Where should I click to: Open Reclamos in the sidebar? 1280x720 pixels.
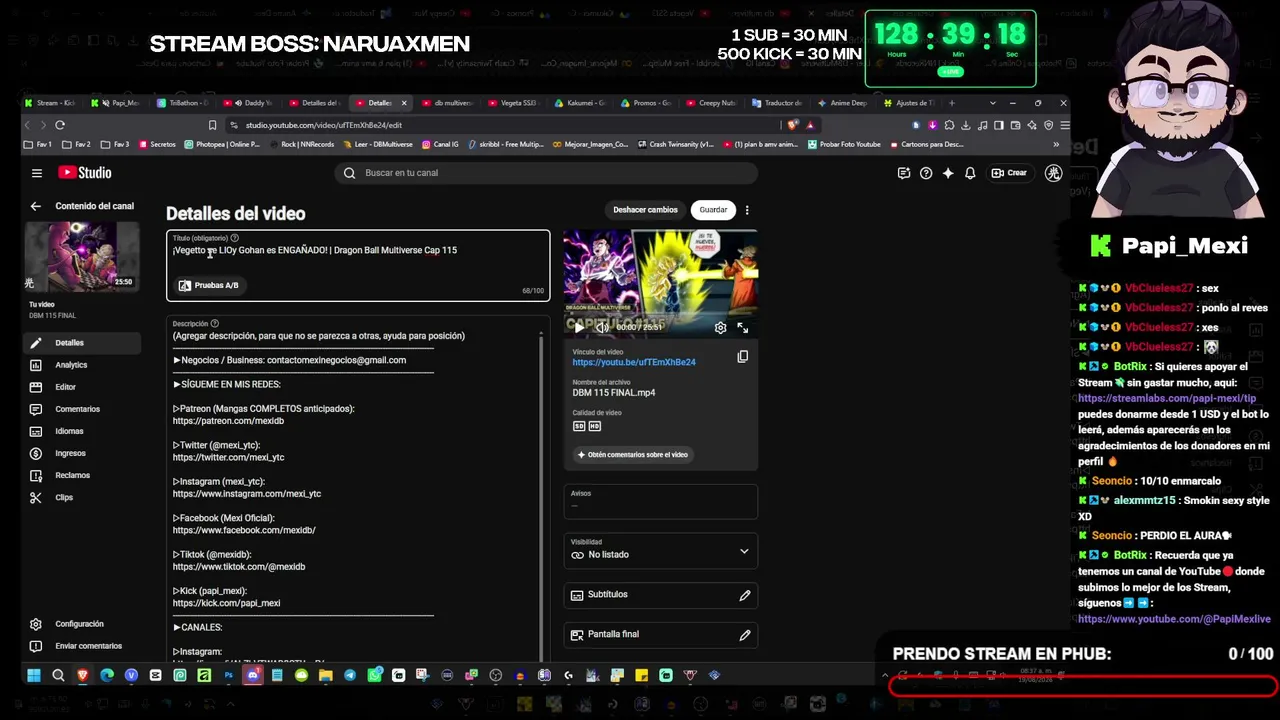[83, 475]
